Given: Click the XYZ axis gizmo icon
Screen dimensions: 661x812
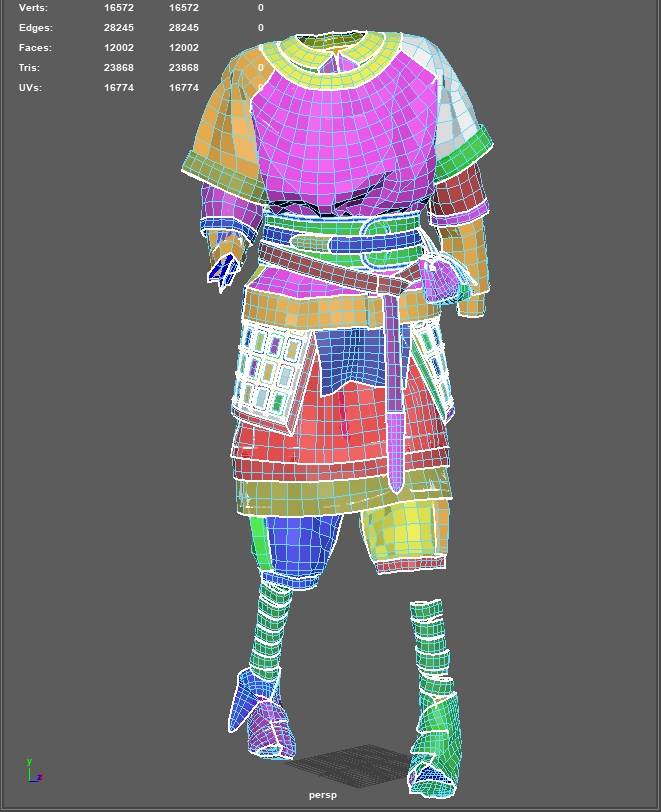Looking at the screenshot, I should click(33, 771).
